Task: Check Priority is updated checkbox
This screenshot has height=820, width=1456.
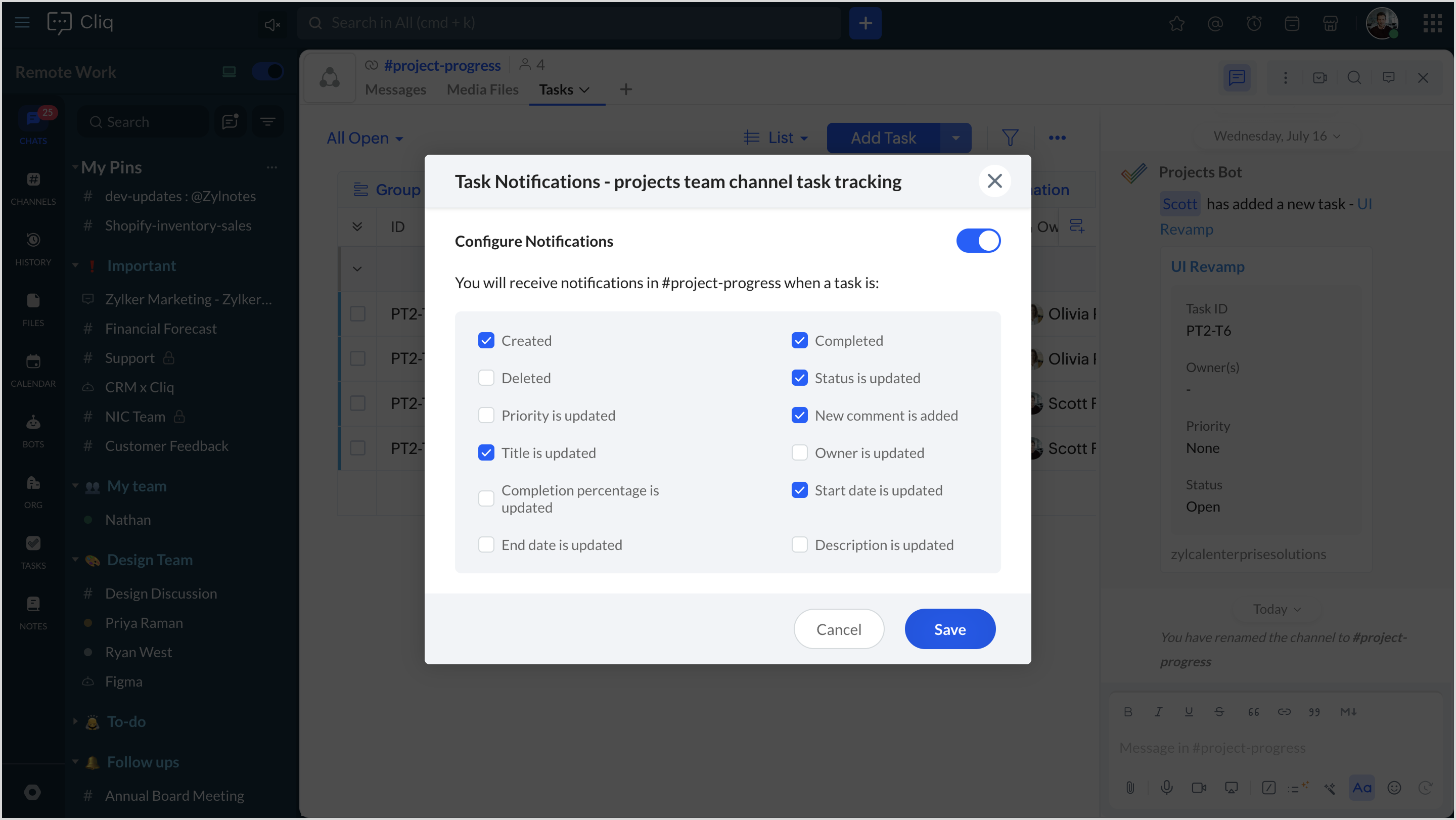Action: (486, 415)
